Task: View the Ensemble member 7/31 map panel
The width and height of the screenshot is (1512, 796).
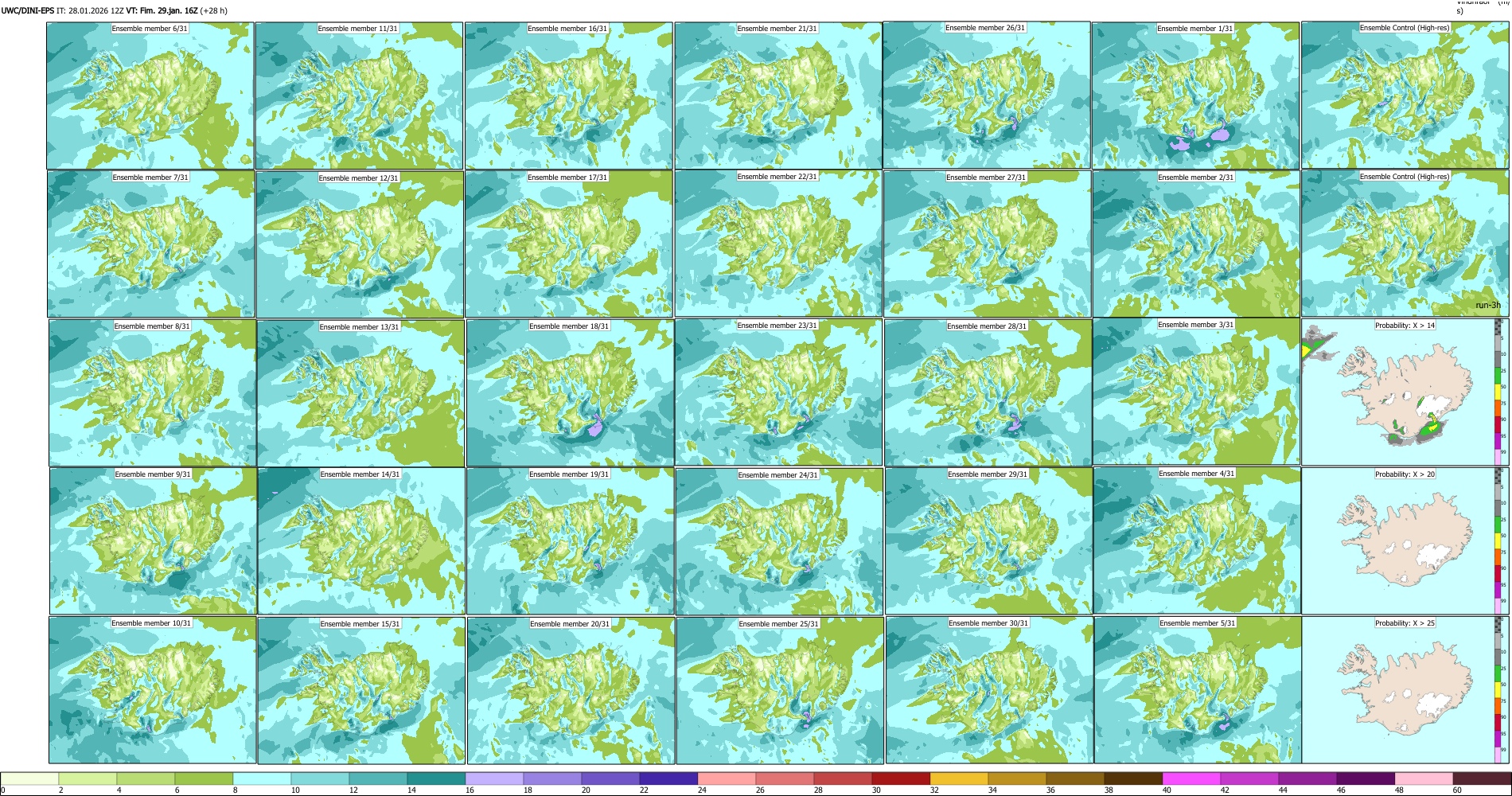Action: click(151, 244)
